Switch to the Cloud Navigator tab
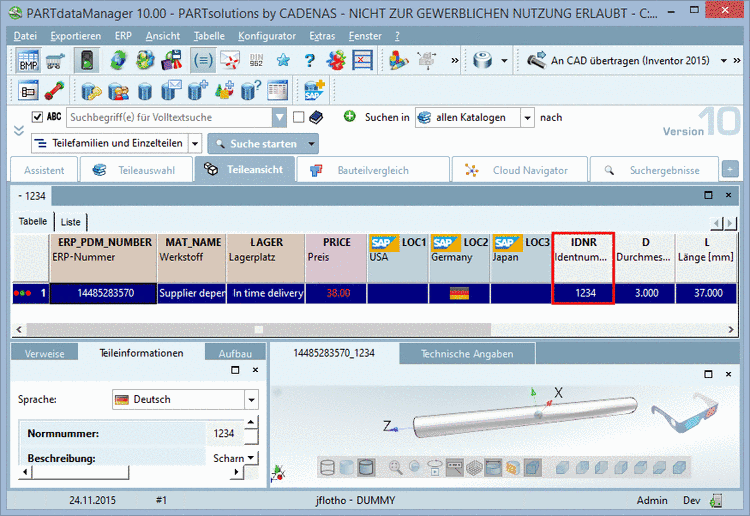 pyautogui.click(x=519, y=170)
